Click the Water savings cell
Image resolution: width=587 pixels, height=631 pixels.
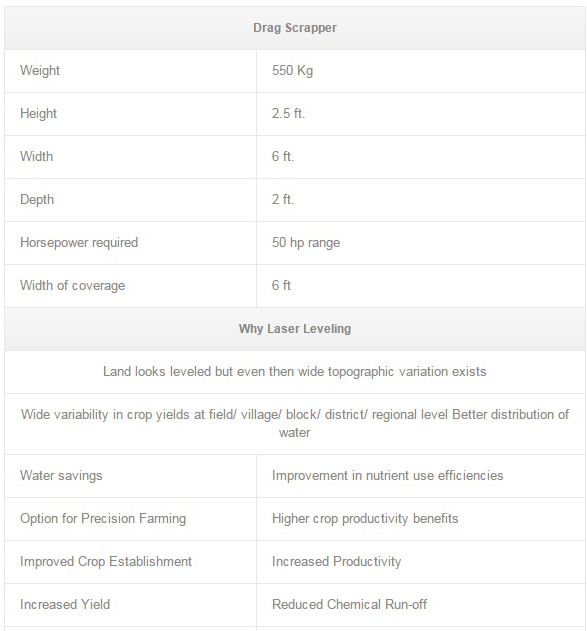point(130,476)
